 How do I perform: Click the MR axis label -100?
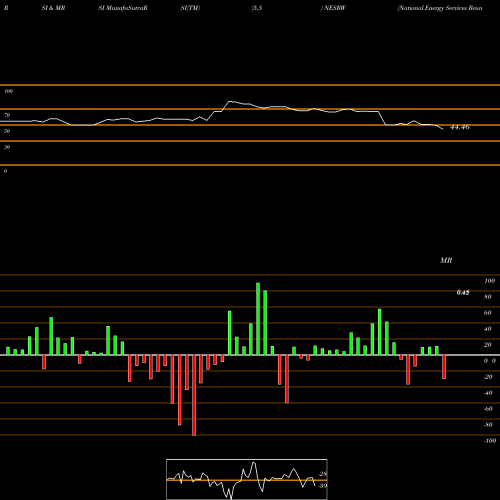490,441
